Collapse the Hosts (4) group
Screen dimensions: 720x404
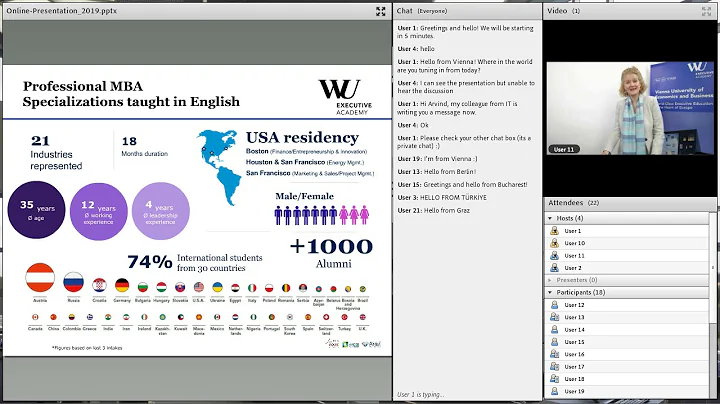pyautogui.click(x=550, y=218)
